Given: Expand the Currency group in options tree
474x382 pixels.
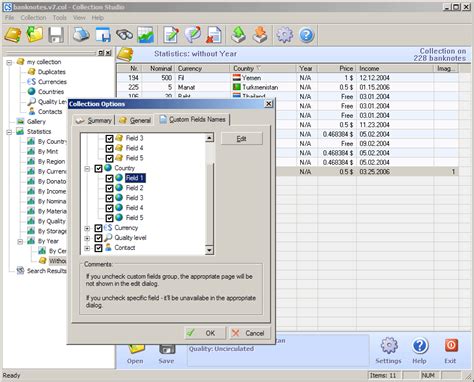Looking at the screenshot, I should click(x=87, y=229).
